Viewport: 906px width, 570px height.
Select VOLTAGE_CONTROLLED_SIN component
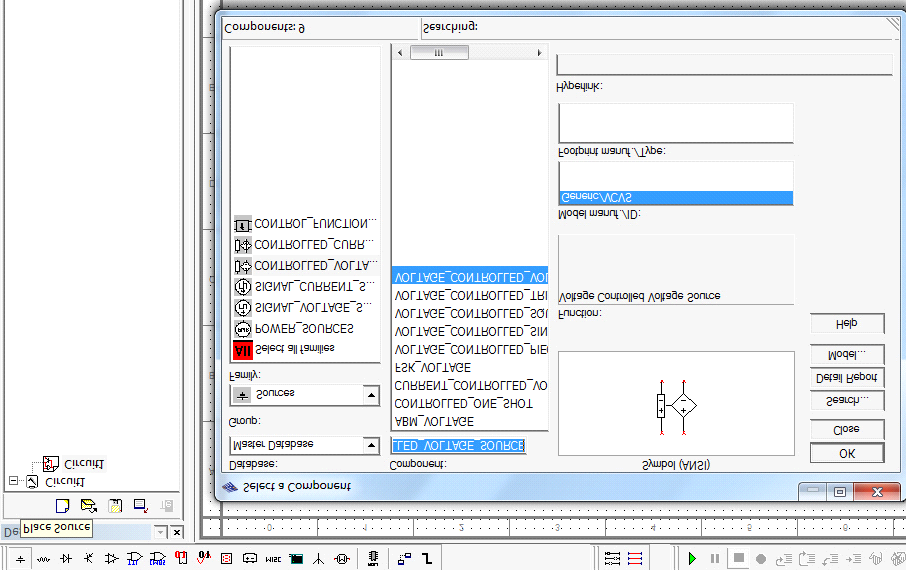[x=470, y=332]
